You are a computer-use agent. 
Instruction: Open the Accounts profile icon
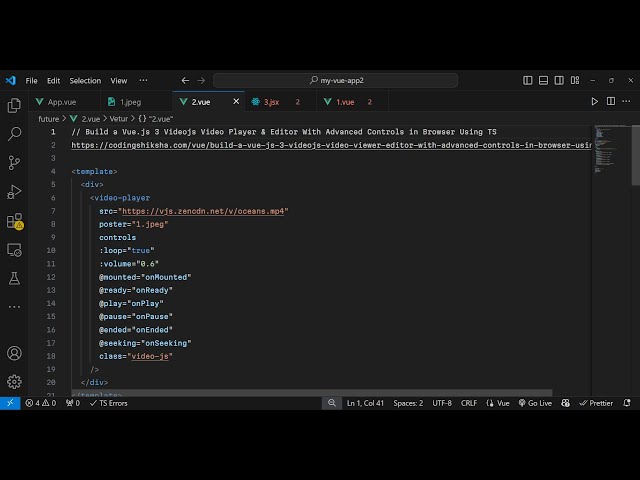point(14,353)
